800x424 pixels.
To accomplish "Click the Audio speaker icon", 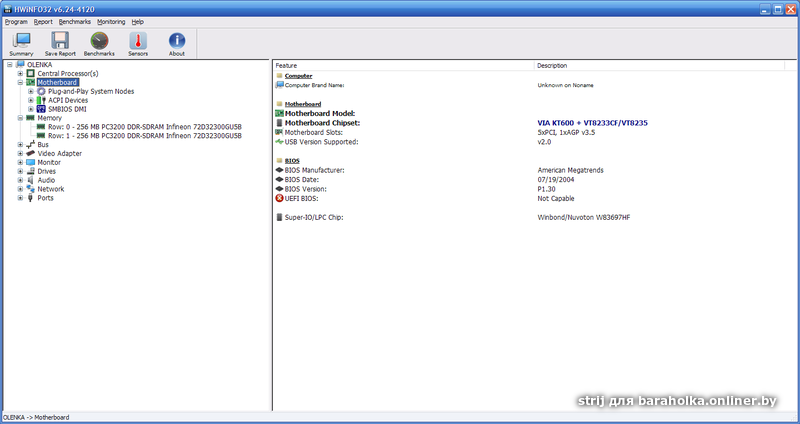I will [x=31, y=180].
